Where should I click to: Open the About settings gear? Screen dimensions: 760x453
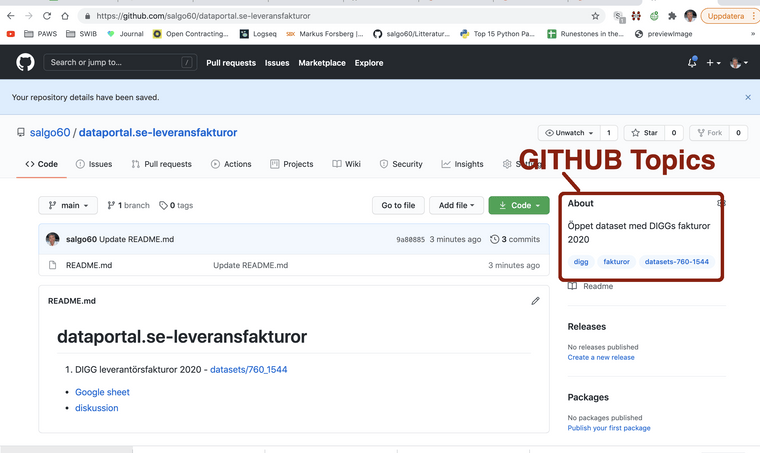click(x=721, y=203)
